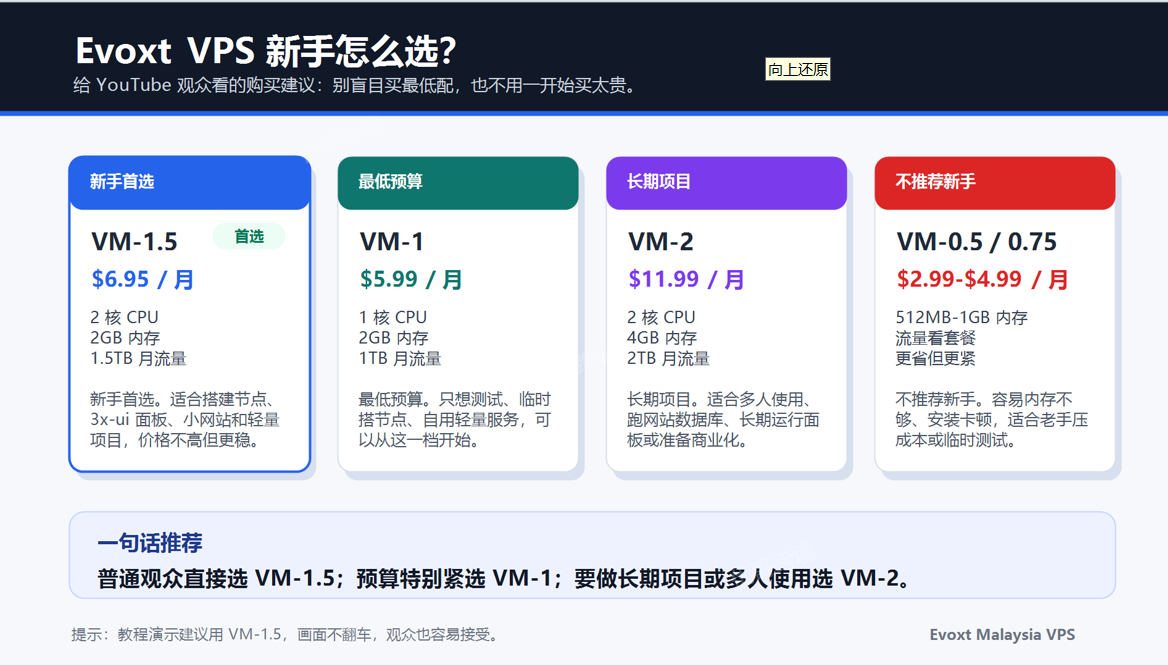Click the "VM-2" plan name
The image size is (1168, 665).
[x=661, y=241]
